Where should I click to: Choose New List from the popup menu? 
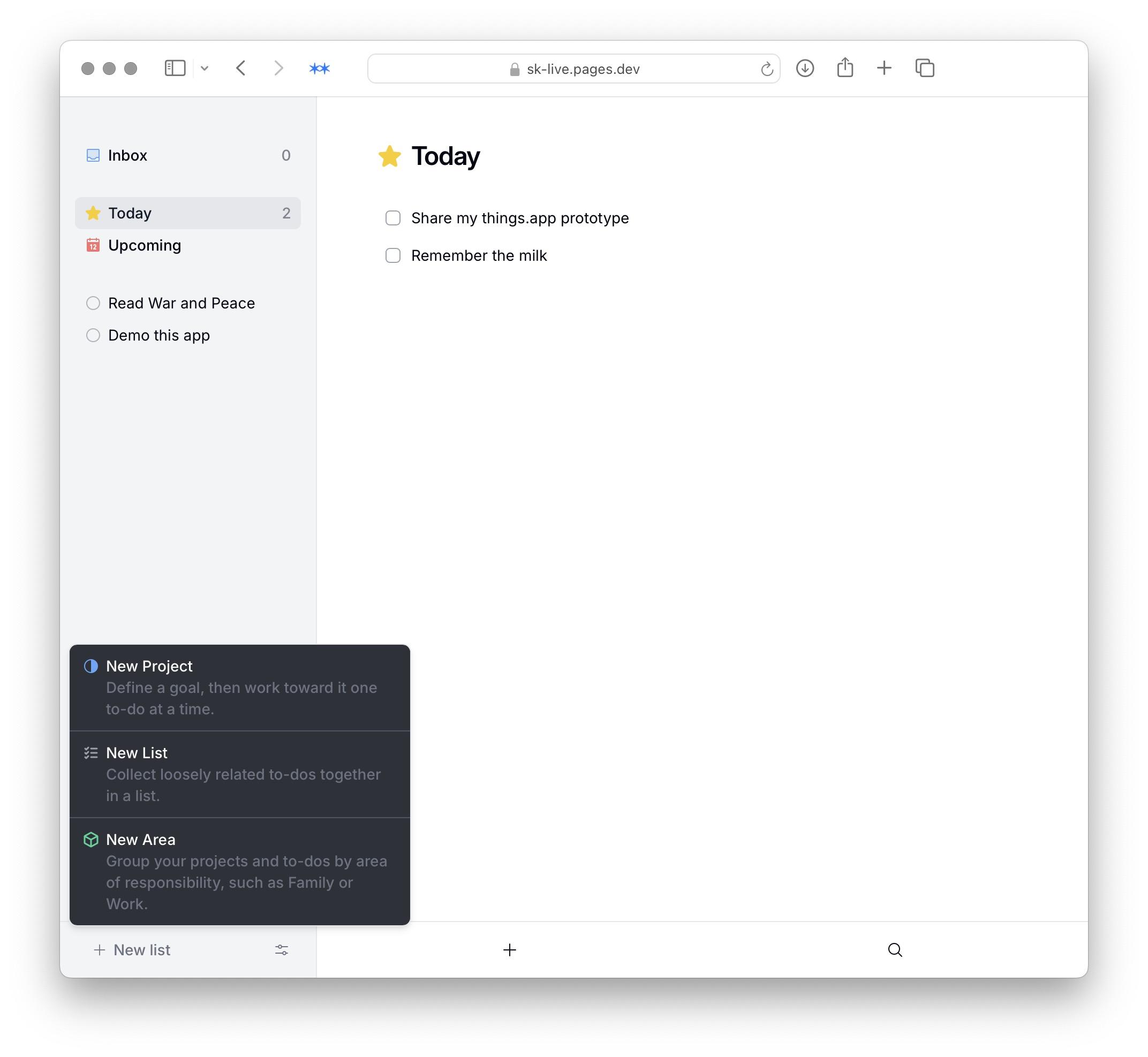tap(240, 774)
